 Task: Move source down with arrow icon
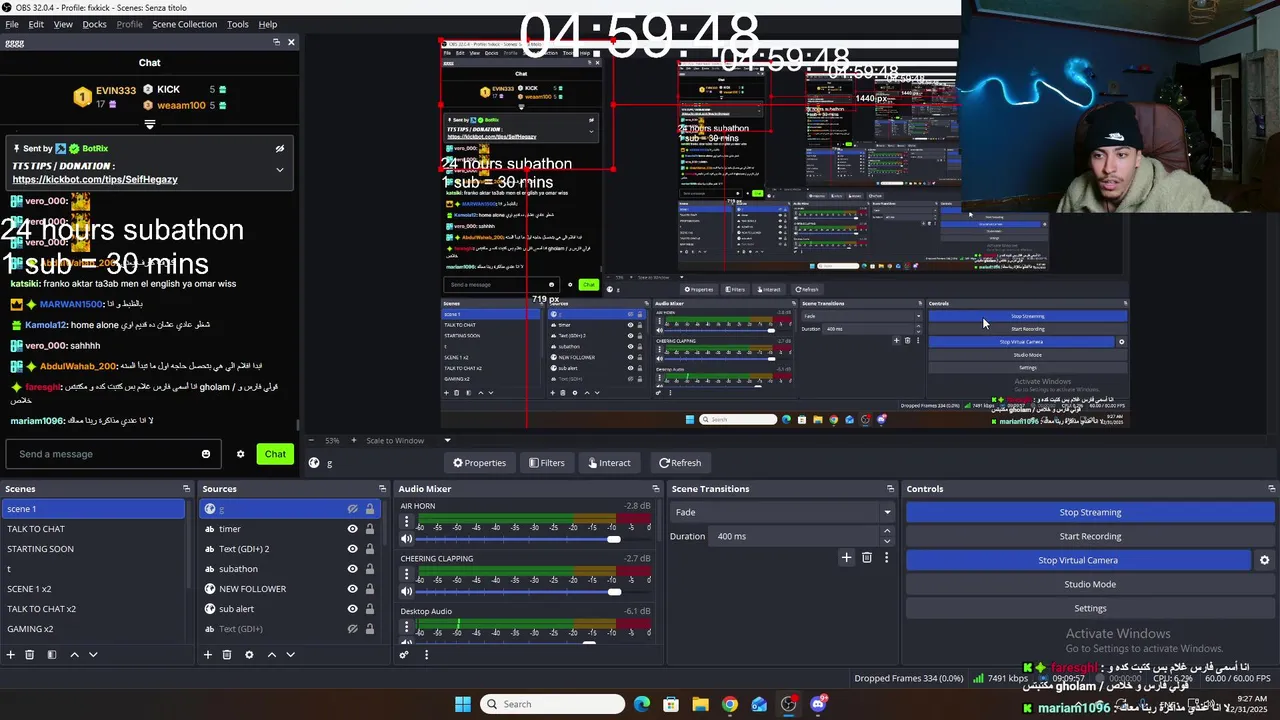tap(290, 655)
